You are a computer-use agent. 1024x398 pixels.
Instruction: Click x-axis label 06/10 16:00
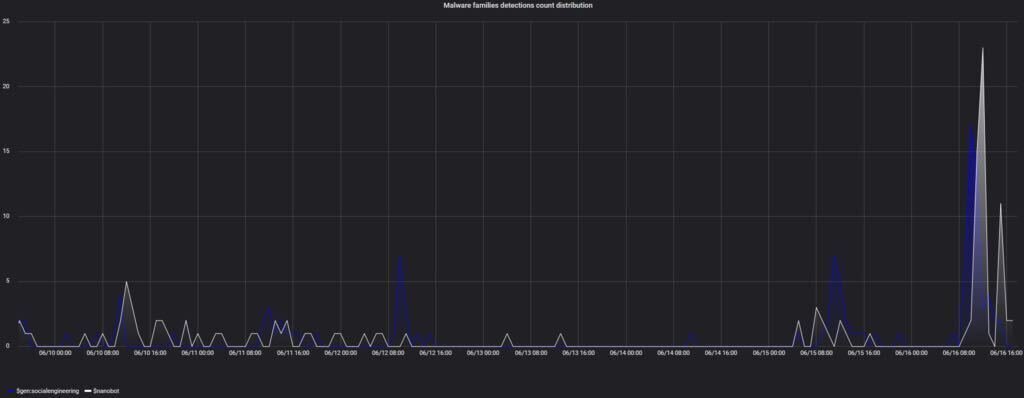tap(150, 354)
